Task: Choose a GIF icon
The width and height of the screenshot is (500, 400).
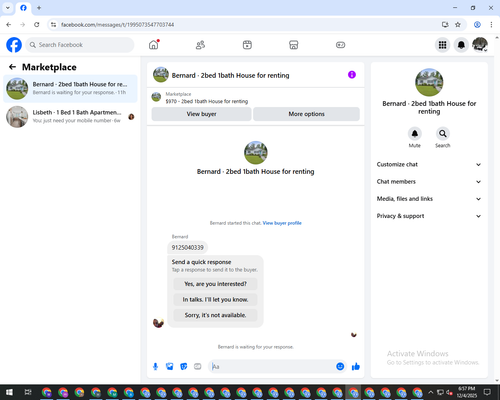Action: (x=198, y=367)
